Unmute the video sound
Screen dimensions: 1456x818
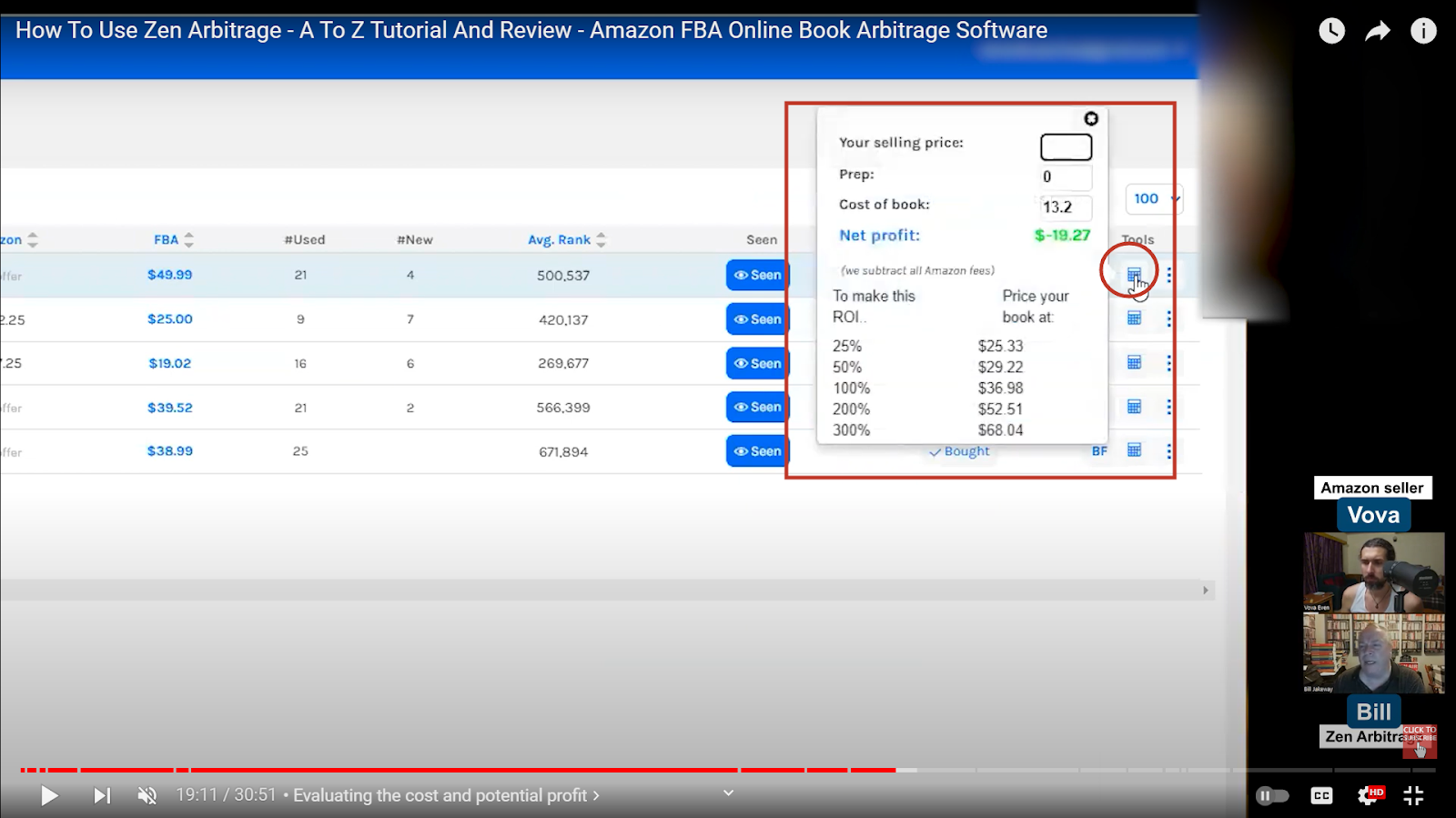point(147,796)
